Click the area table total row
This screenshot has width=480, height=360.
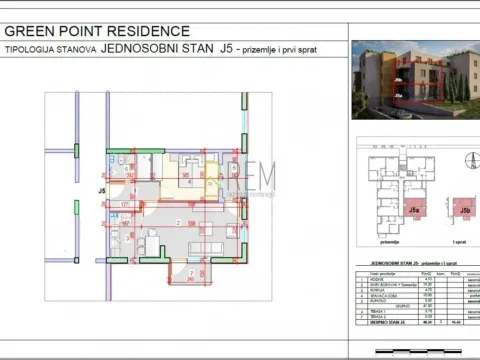(418, 322)
